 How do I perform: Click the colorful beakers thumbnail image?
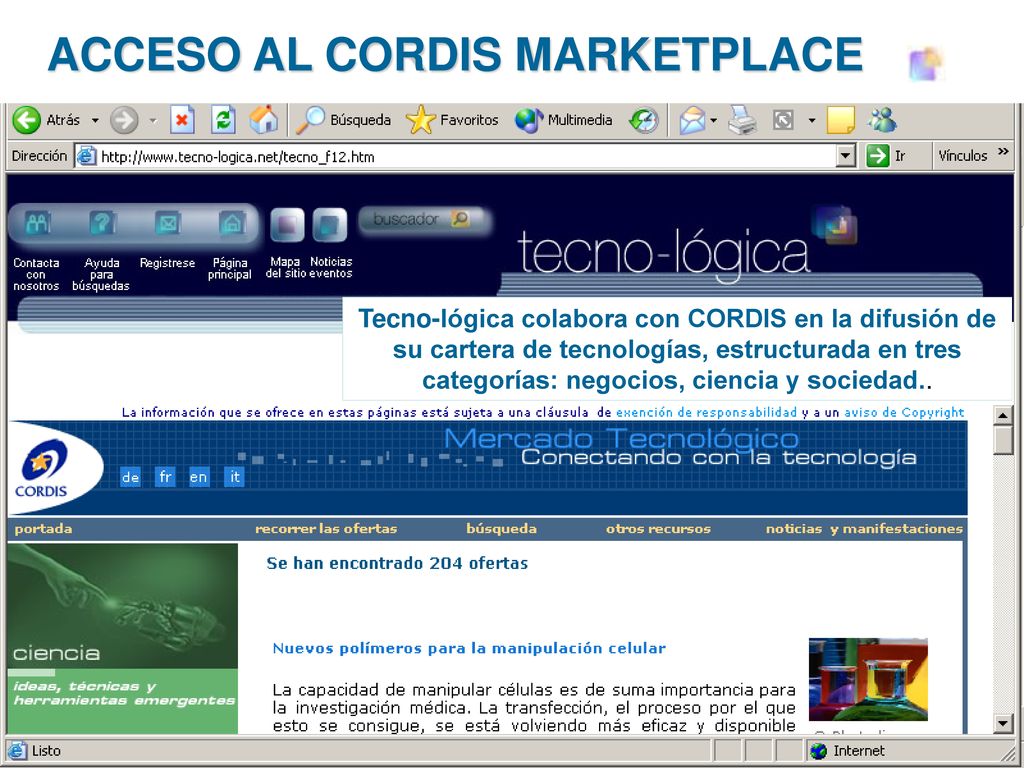(x=868, y=679)
